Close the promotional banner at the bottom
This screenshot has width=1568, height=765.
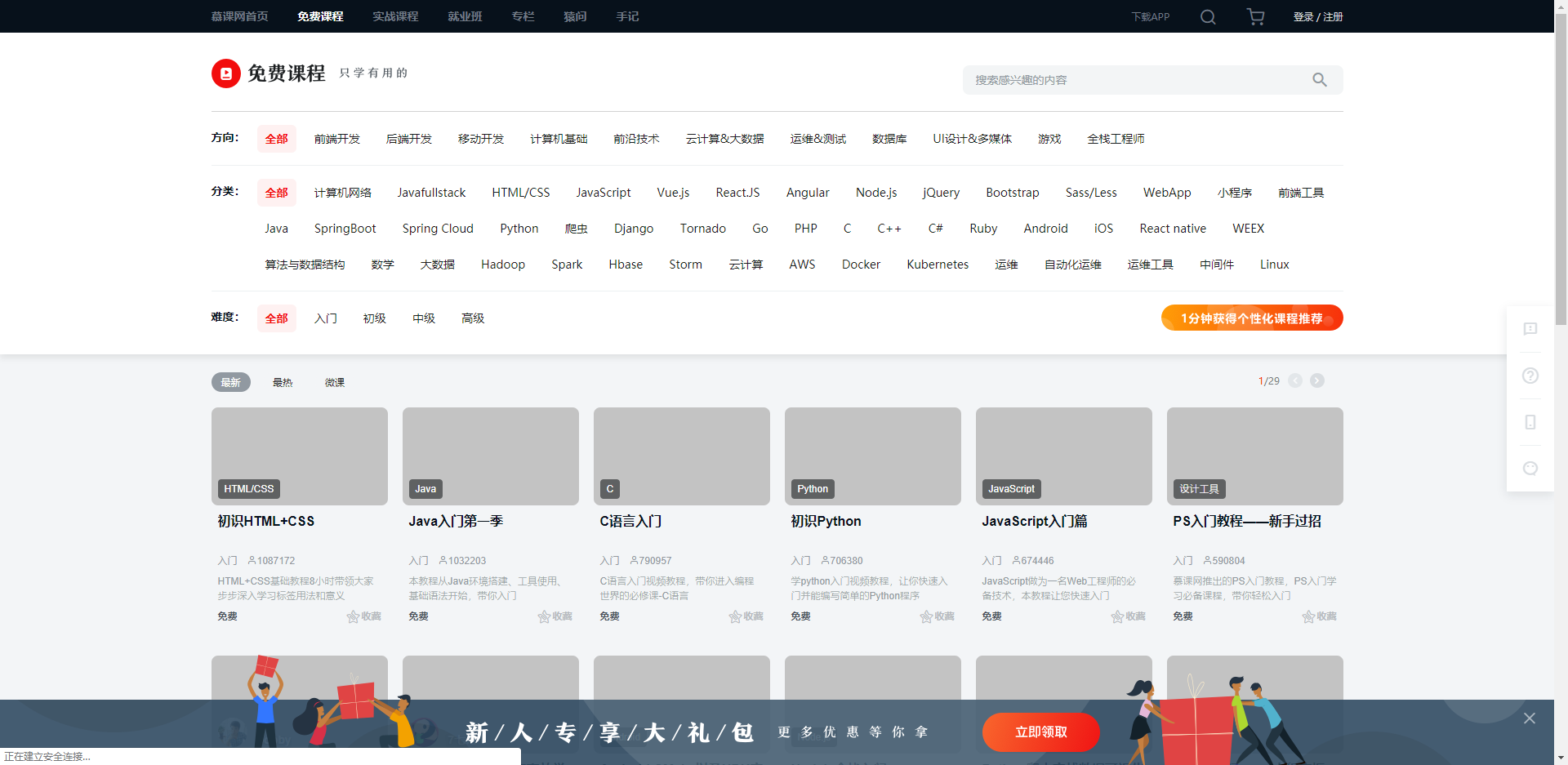(1529, 718)
